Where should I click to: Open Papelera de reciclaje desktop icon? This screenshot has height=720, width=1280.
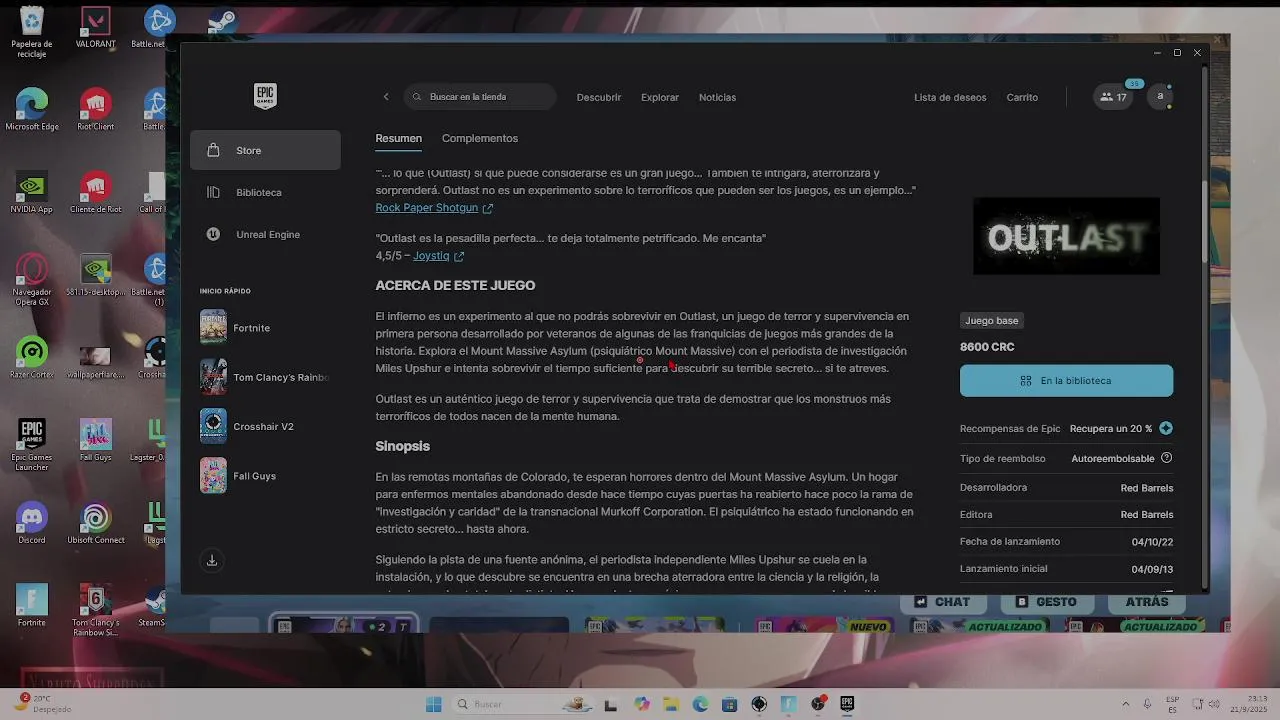(32, 32)
